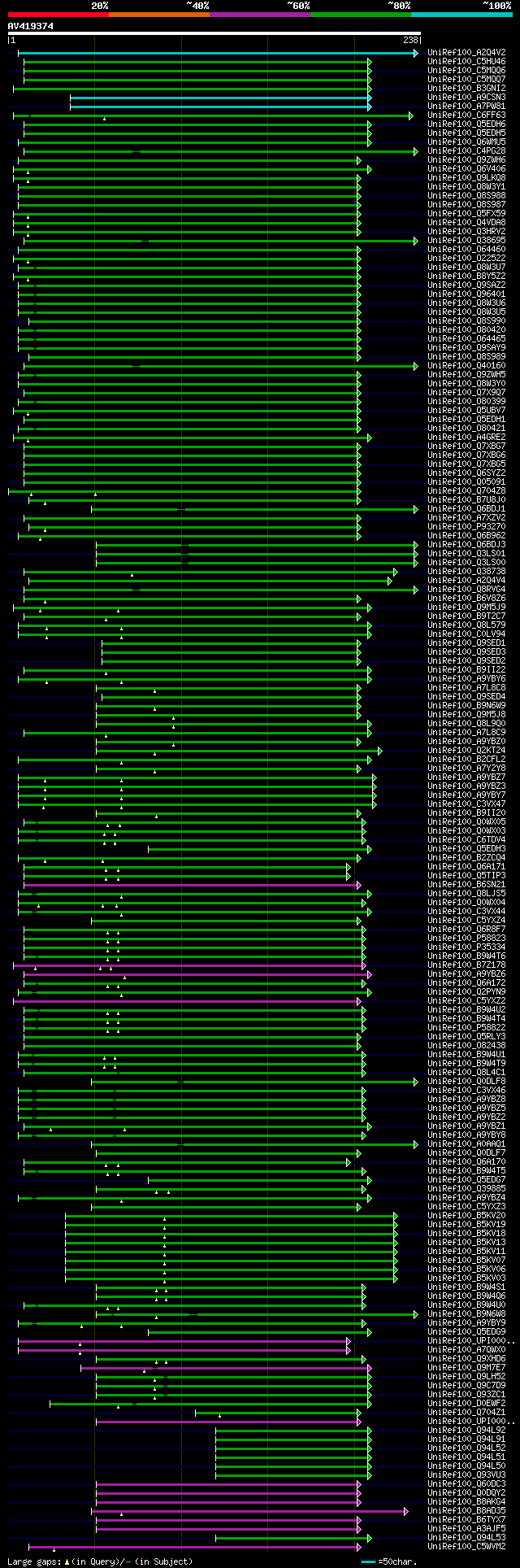Click the query end position label 238
The image size is (520, 1568).
coord(410,40)
